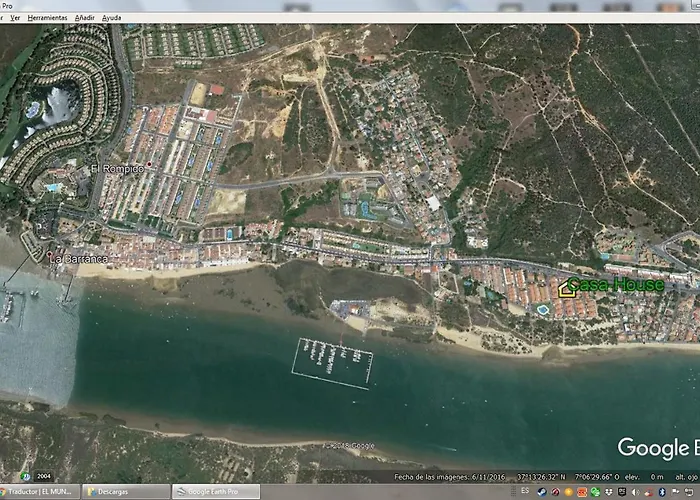The image size is (700, 500).
Task: Click the yellow Casa-House placemark icon
Action: point(567,289)
